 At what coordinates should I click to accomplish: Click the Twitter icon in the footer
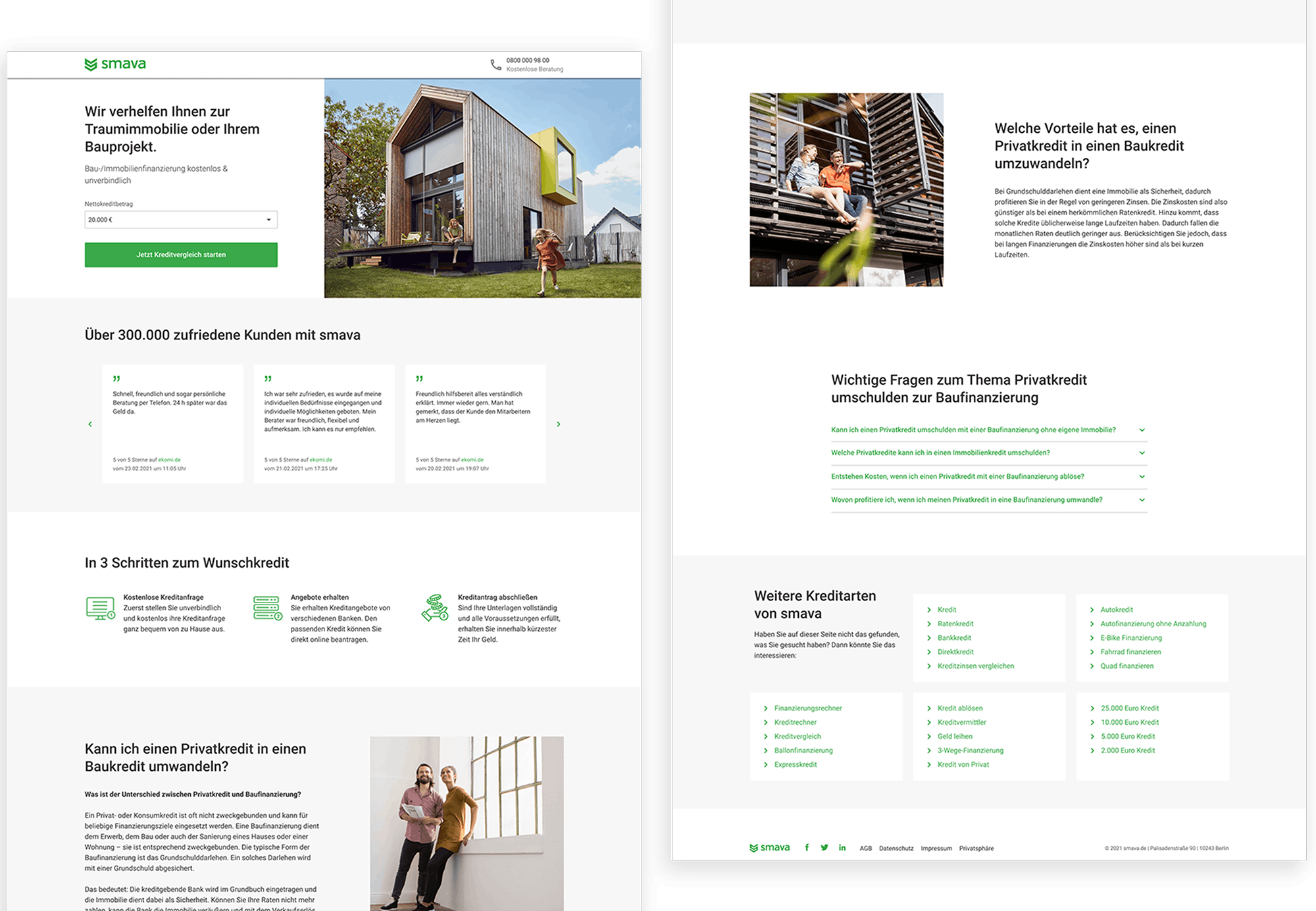pyautogui.click(x=824, y=847)
